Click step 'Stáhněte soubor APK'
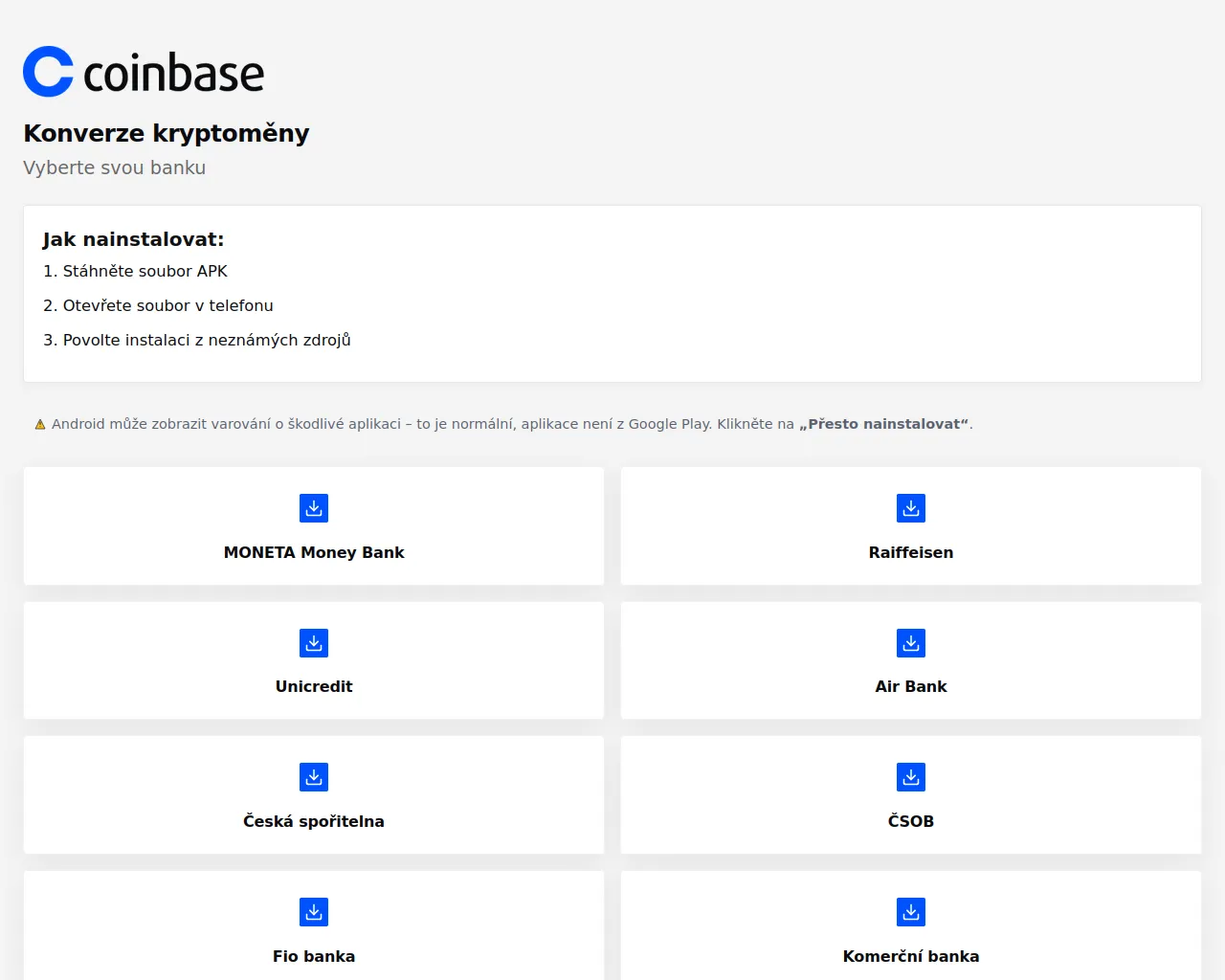 coord(135,271)
